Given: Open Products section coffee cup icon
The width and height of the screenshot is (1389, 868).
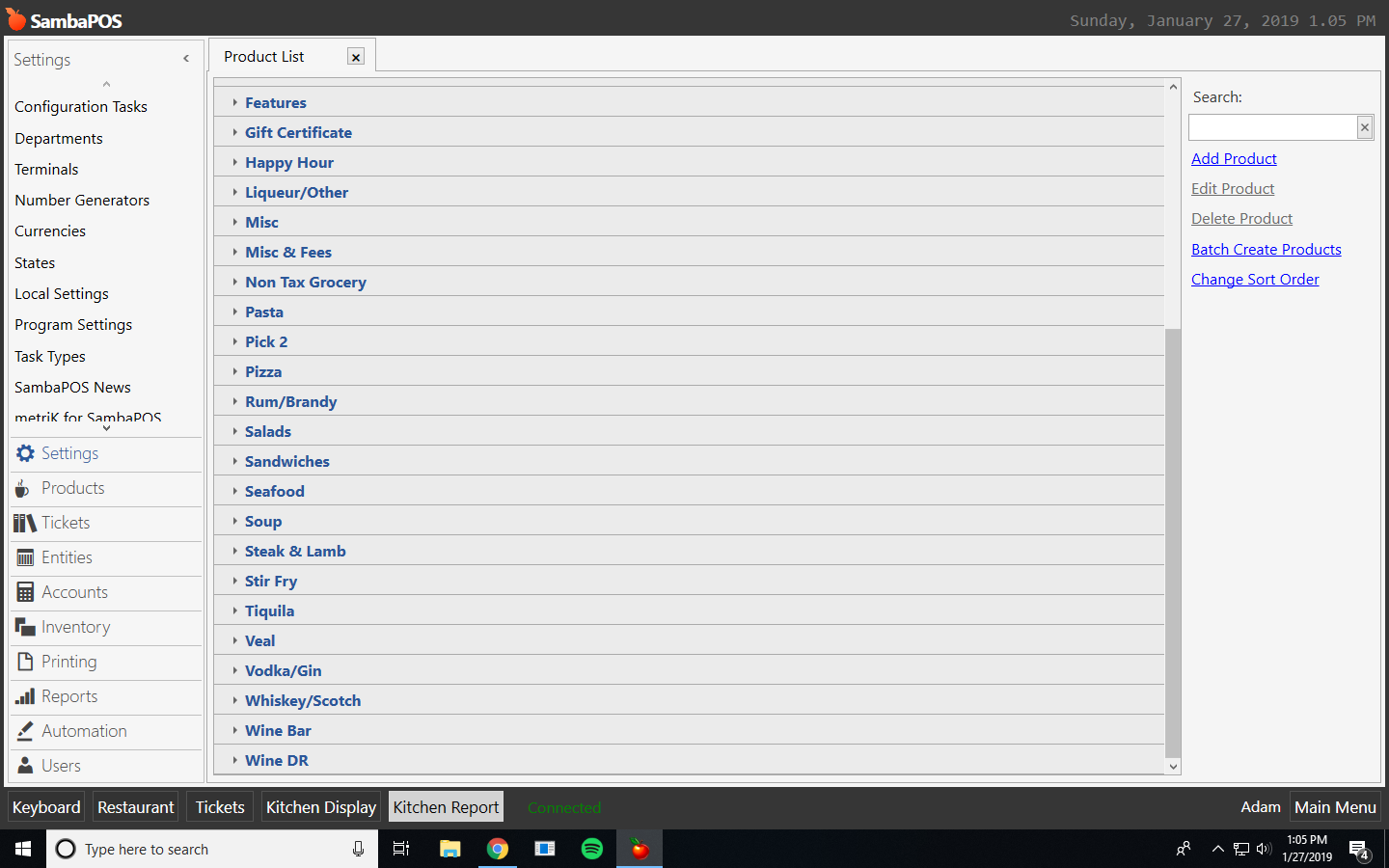Looking at the screenshot, I should tap(22, 489).
